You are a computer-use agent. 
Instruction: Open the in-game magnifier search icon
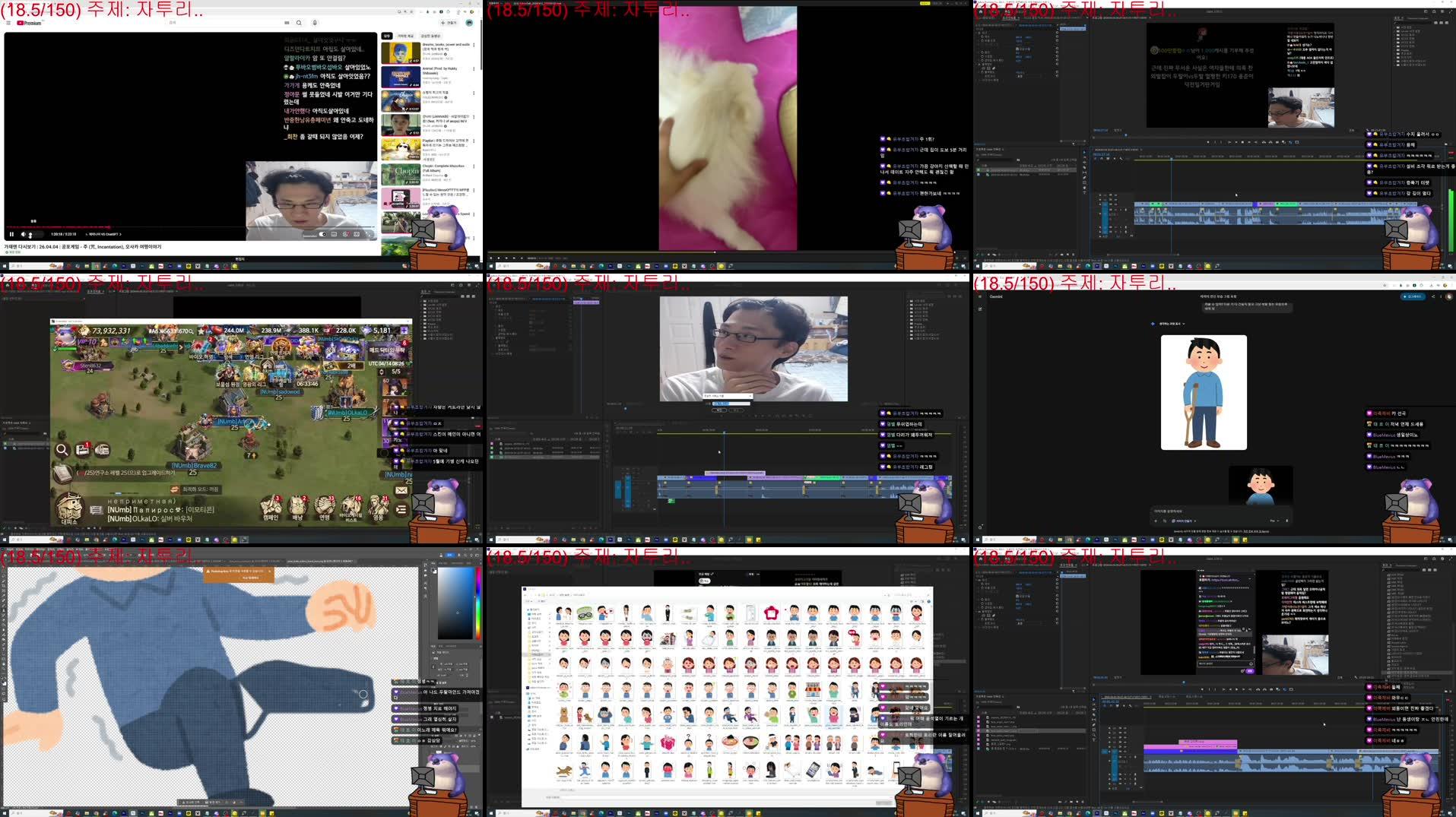click(x=62, y=450)
